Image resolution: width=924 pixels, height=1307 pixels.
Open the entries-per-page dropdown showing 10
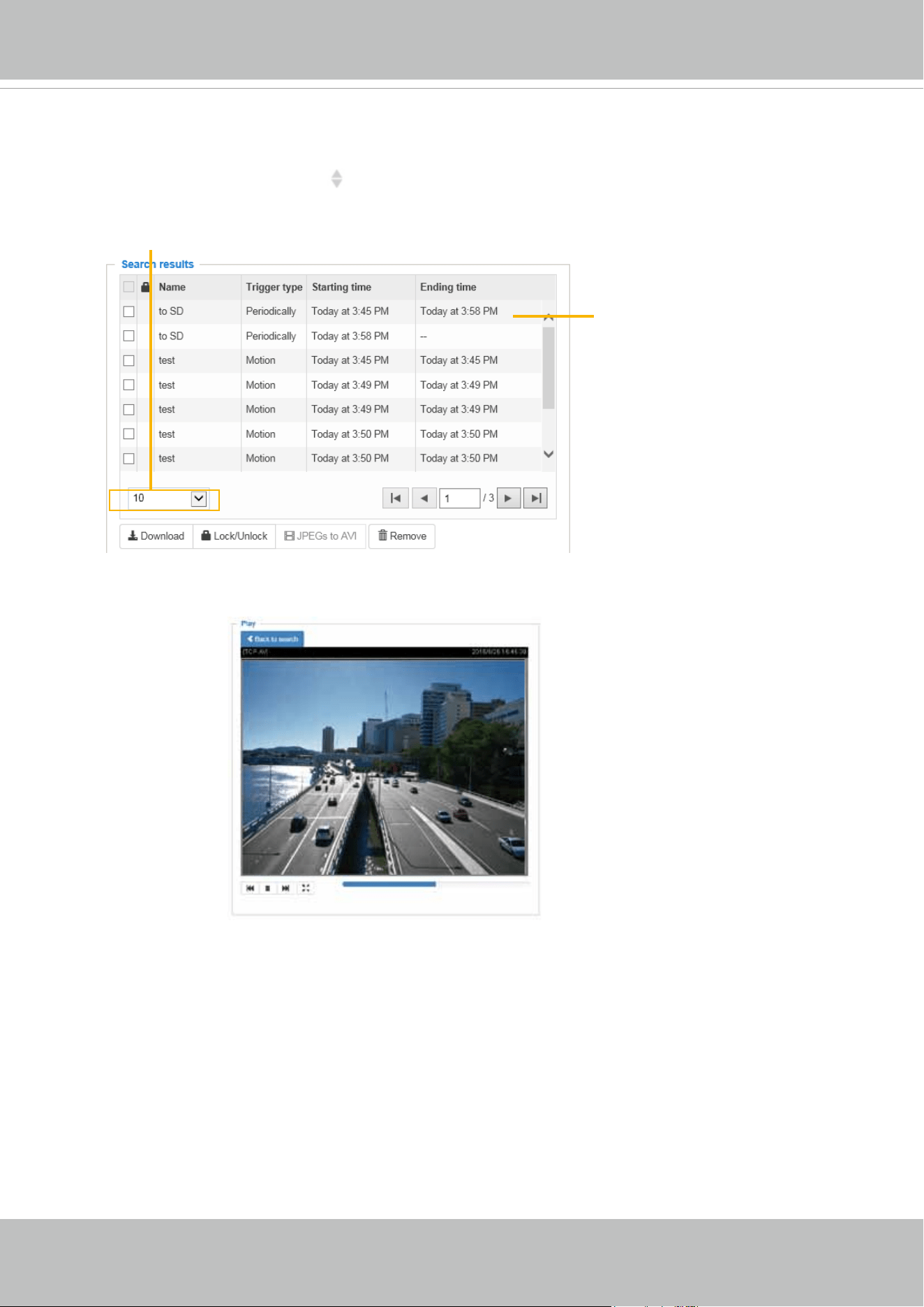(170, 499)
